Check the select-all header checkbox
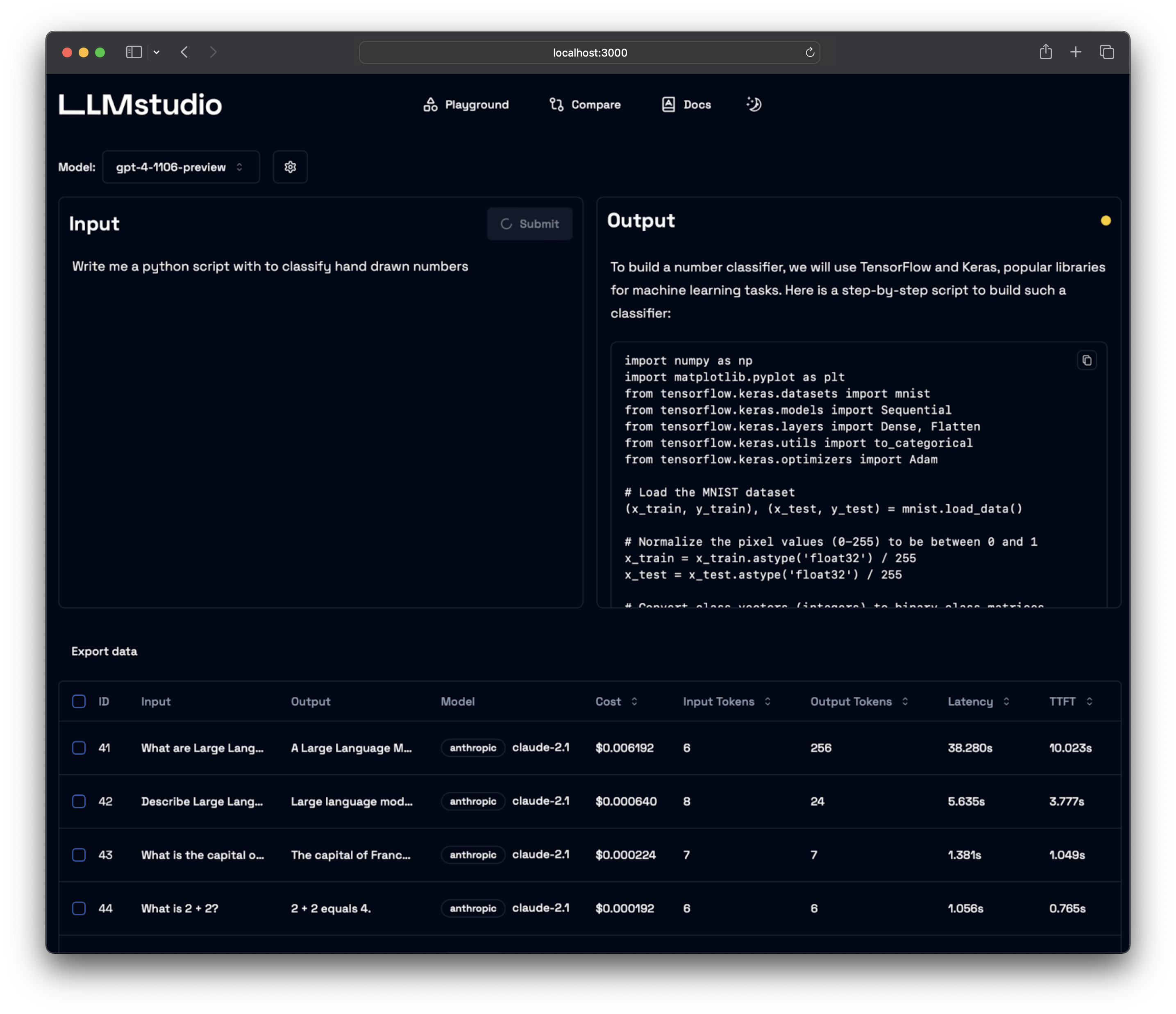 [79, 701]
